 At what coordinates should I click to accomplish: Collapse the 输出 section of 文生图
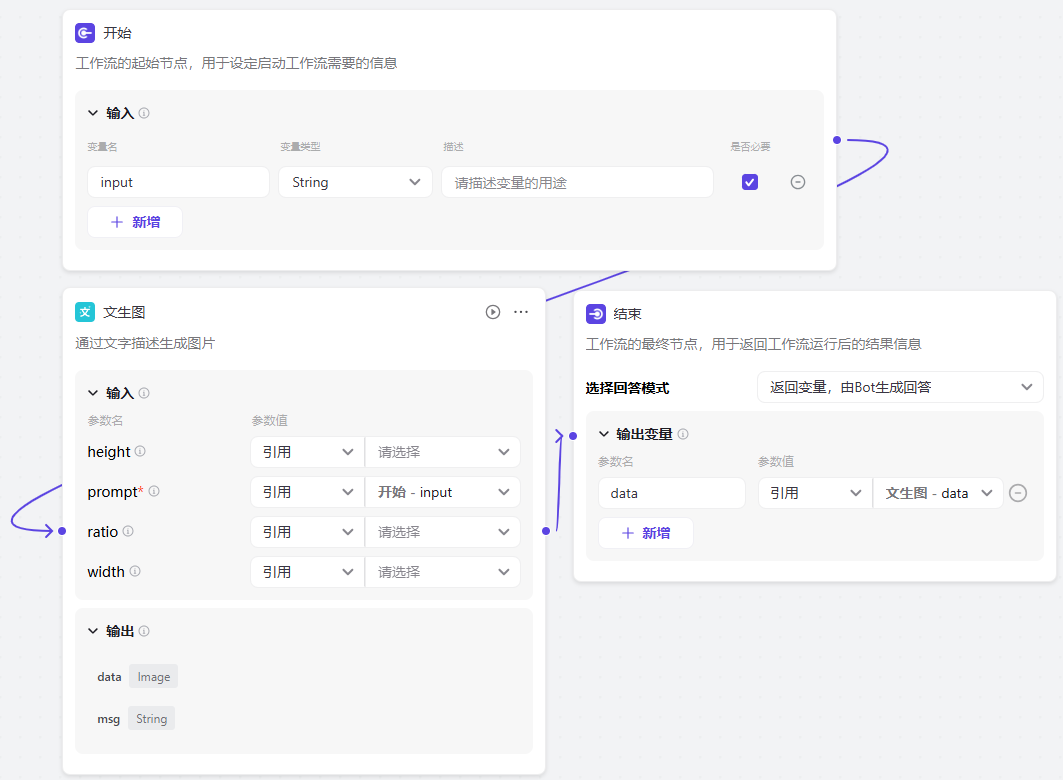[x=93, y=631]
